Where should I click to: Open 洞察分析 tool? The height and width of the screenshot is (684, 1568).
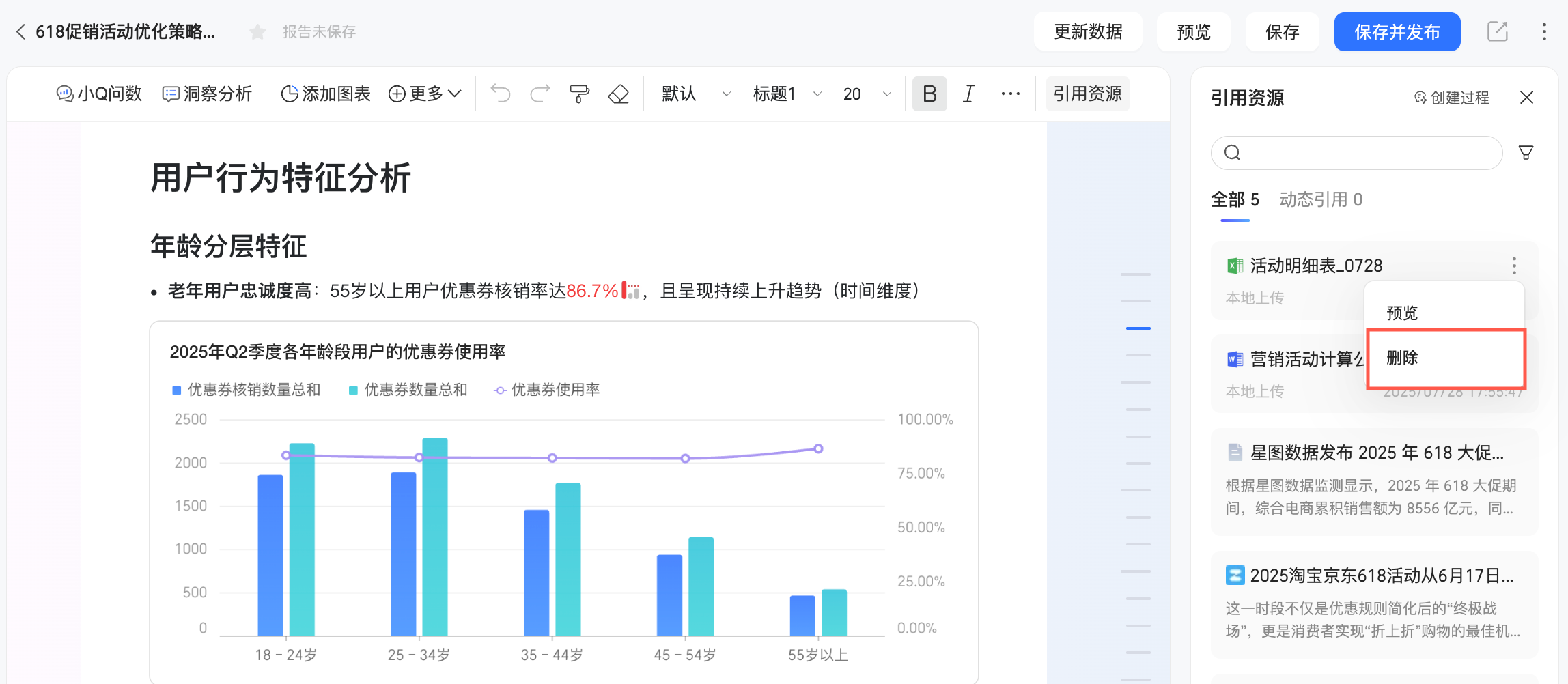coord(207,94)
